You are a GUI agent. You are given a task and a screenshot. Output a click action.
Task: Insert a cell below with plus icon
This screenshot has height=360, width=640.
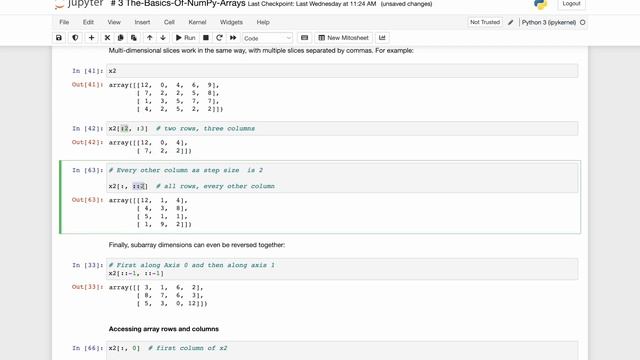click(x=91, y=38)
